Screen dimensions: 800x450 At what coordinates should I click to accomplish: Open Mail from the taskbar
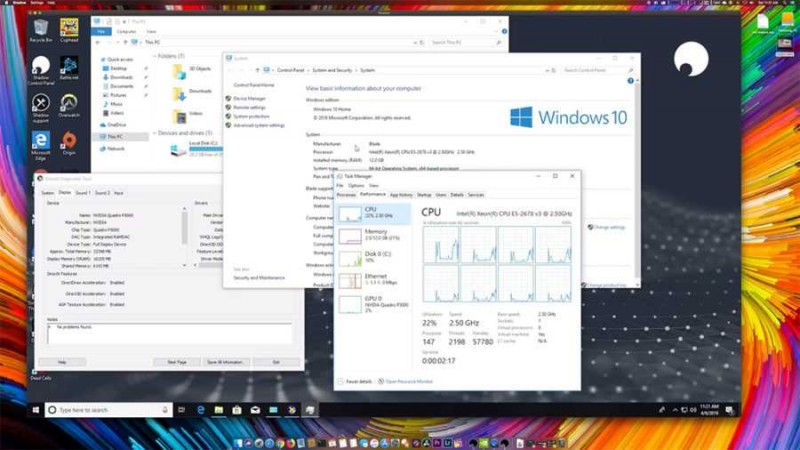point(255,410)
